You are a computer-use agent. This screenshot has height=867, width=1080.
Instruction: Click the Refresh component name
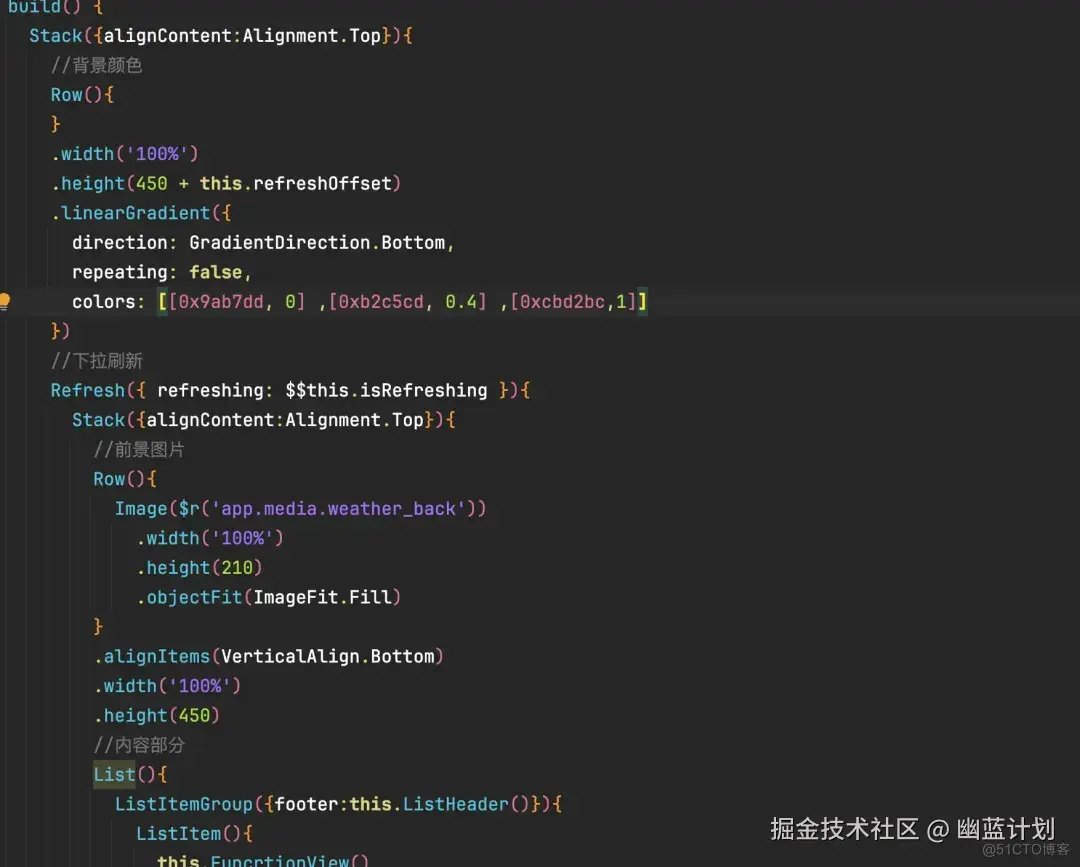87,390
